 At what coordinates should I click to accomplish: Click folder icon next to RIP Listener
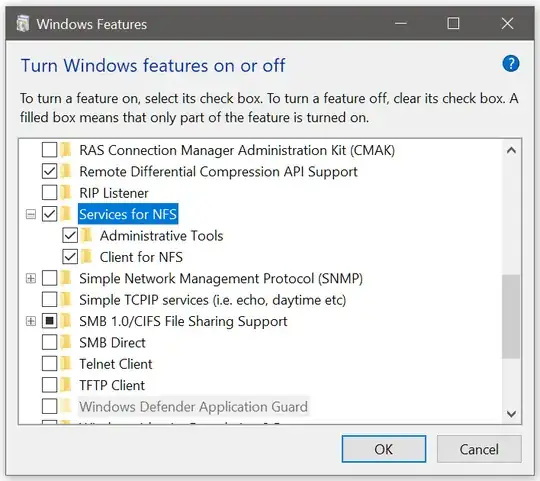[66, 193]
